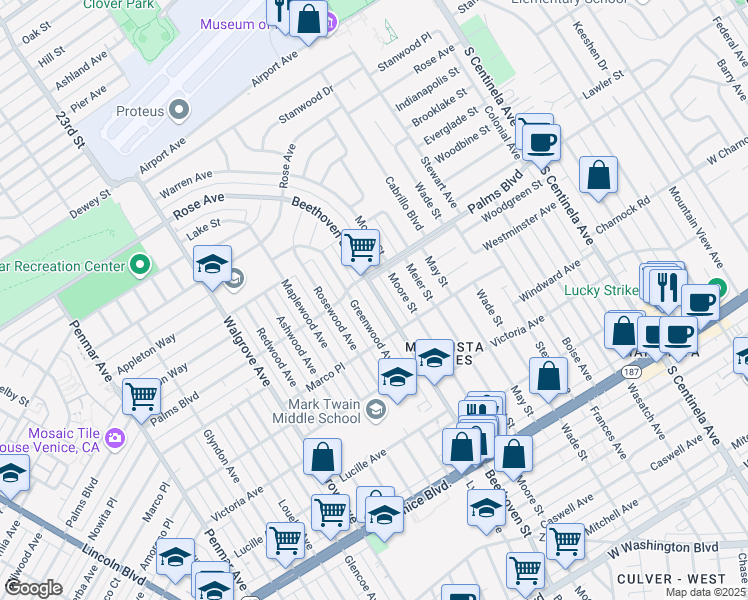Image resolution: width=748 pixels, height=600 pixels.
Task: Click the "Windward Ave" label
Action: click(550, 281)
